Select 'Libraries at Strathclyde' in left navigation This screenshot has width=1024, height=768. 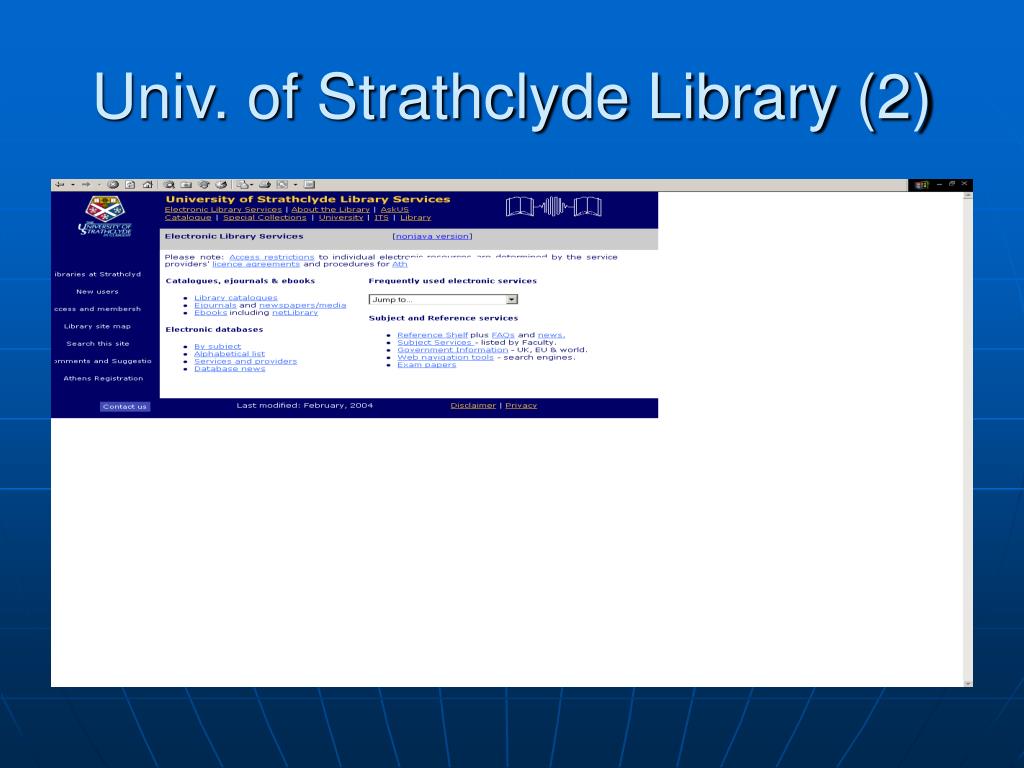tap(98, 274)
